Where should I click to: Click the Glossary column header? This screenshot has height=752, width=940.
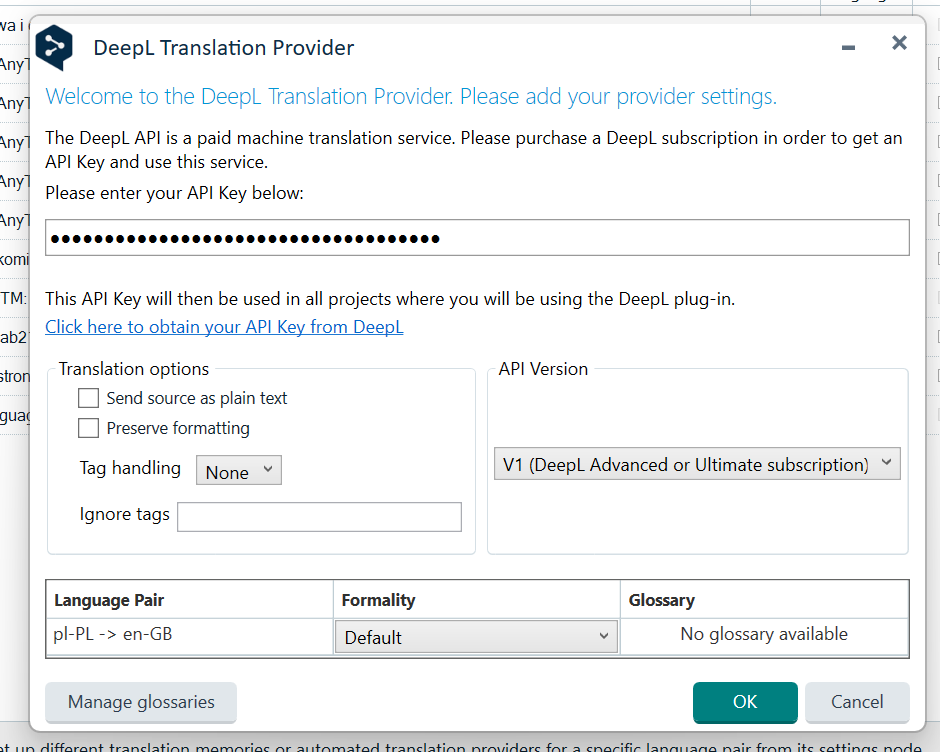coord(662,600)
